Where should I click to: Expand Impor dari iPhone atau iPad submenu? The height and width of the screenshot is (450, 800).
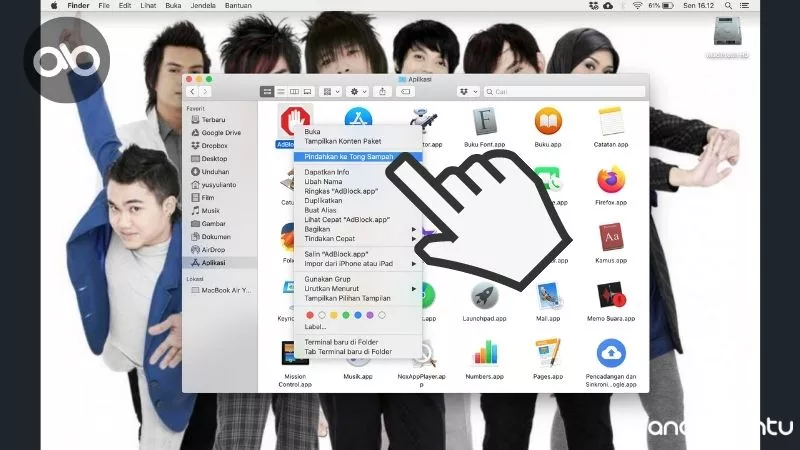pos(358,264)
